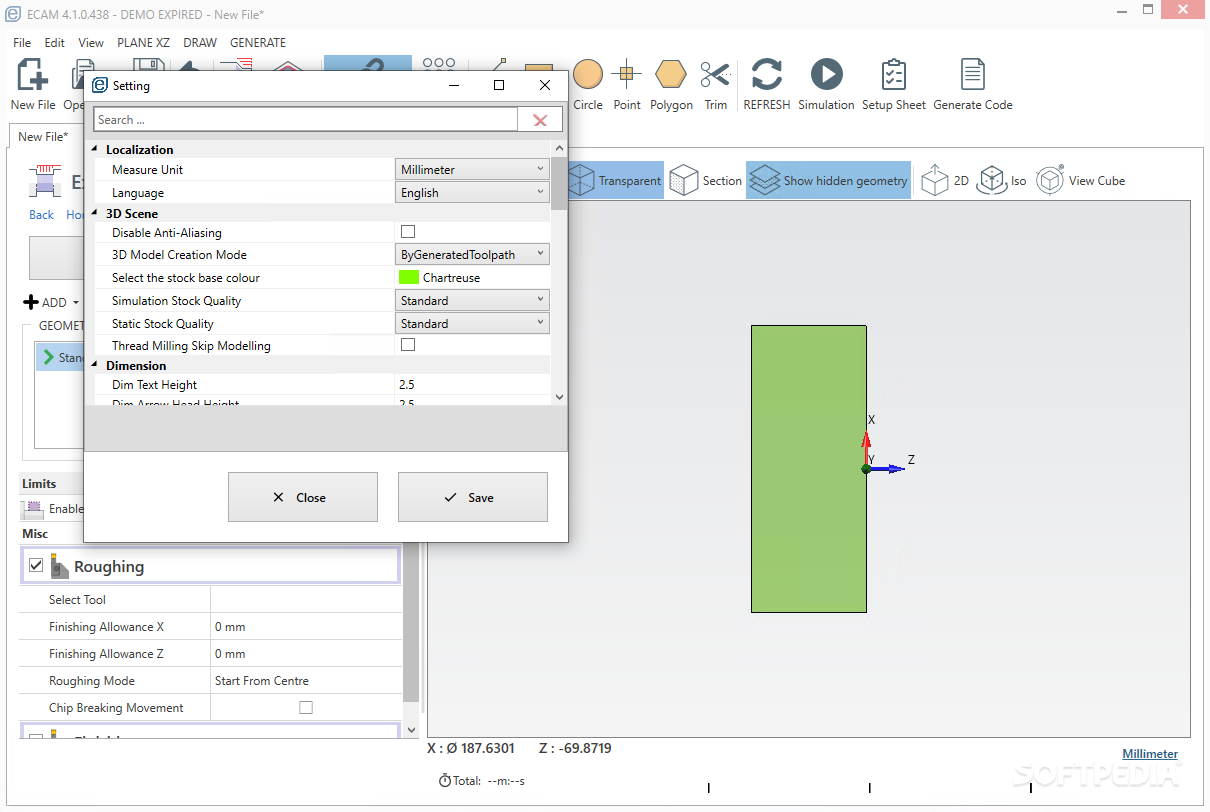This screenshot has width=1210, height=812.
Task: Click the Millimeter unit link
Action: point(1150,754)
